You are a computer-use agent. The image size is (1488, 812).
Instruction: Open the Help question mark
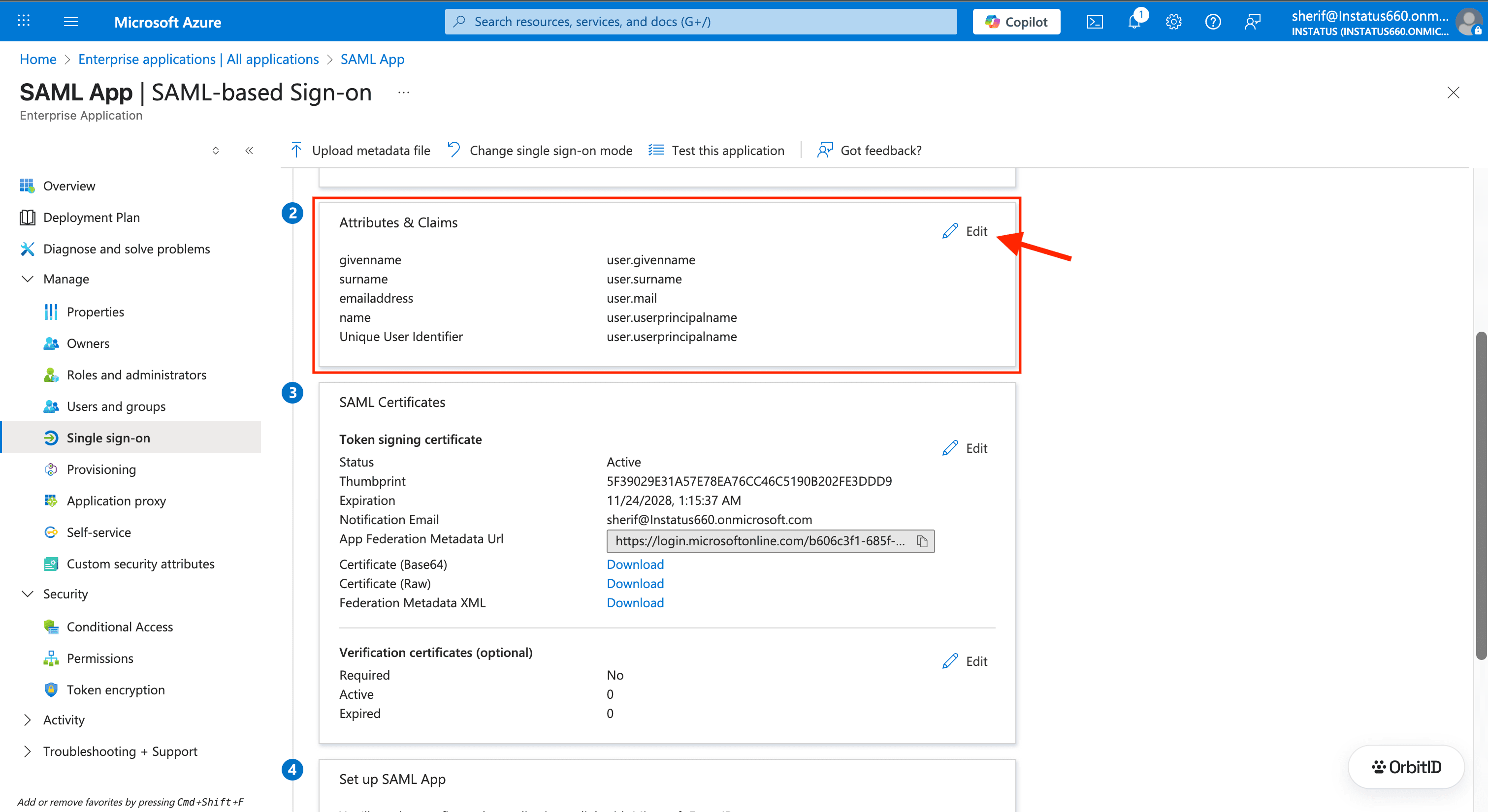1213,22
